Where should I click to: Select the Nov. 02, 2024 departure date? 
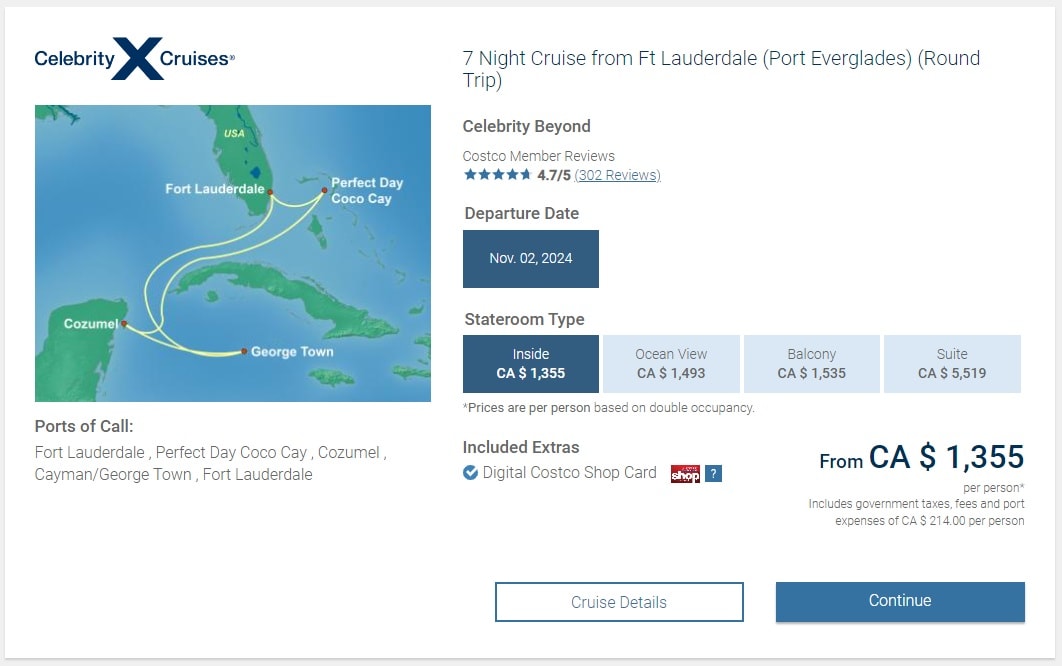531,259
